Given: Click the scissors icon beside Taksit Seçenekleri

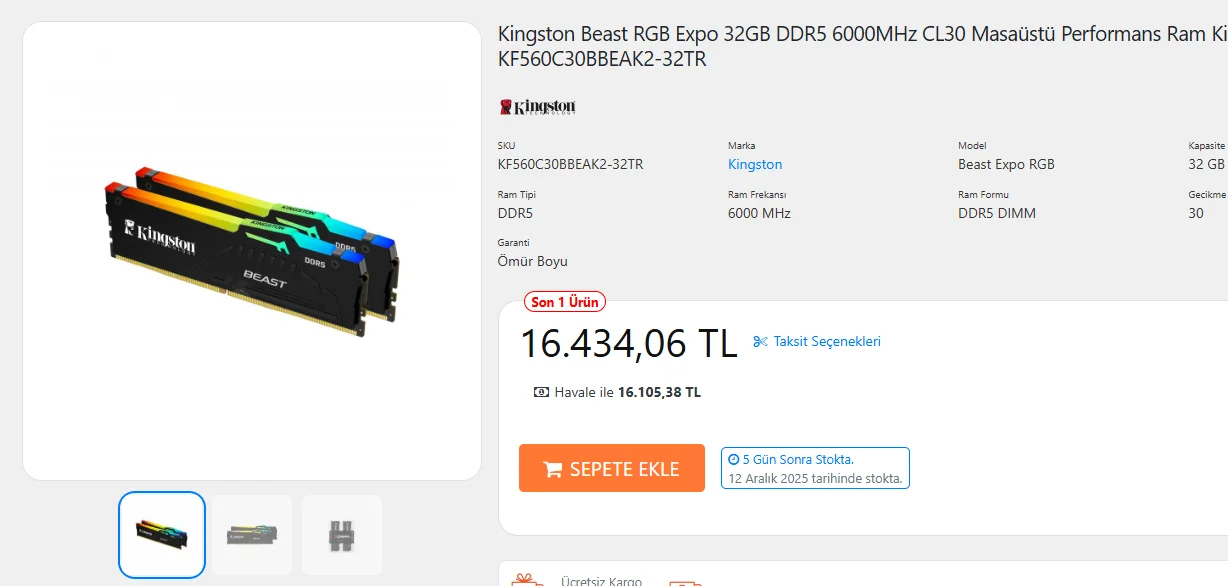Looking at the screenshot, I should tap(760, 342).
